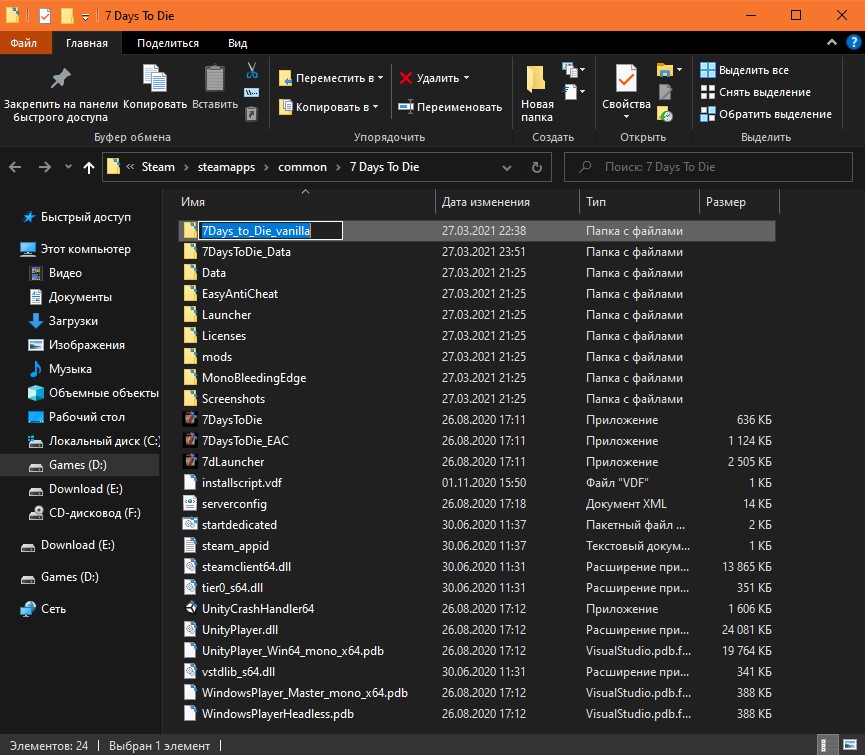Click Обратить выделение
865x755 pixels.
(766, 114)
